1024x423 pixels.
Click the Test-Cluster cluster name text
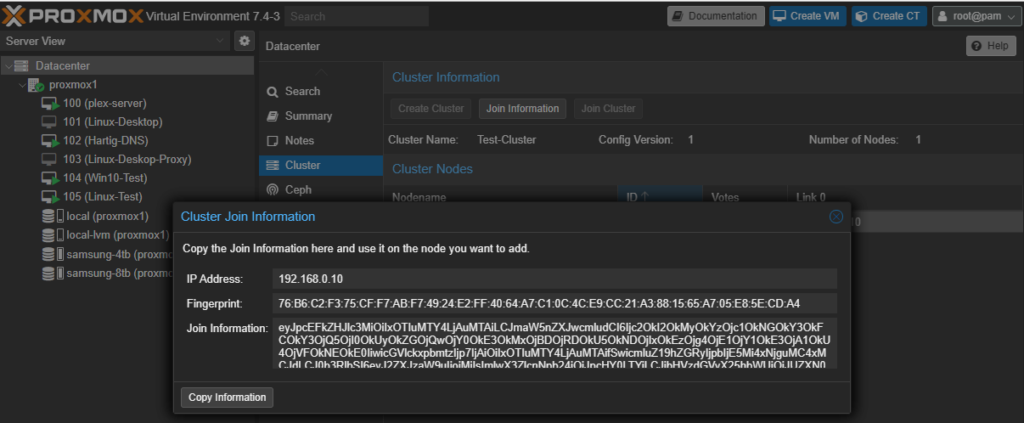point(507,140)
